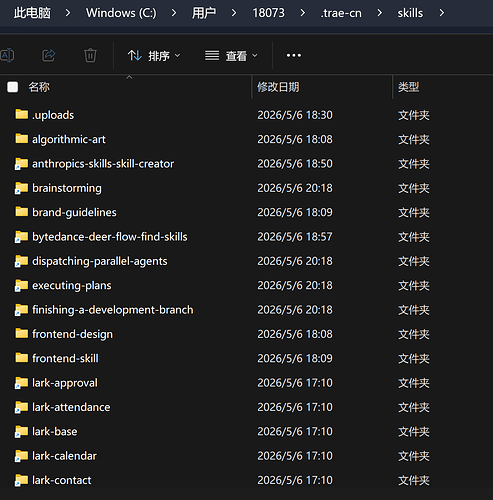This screenshot has height=500, width=493.
Task: Expand the chevron after 用户
Action: (234, 13)
